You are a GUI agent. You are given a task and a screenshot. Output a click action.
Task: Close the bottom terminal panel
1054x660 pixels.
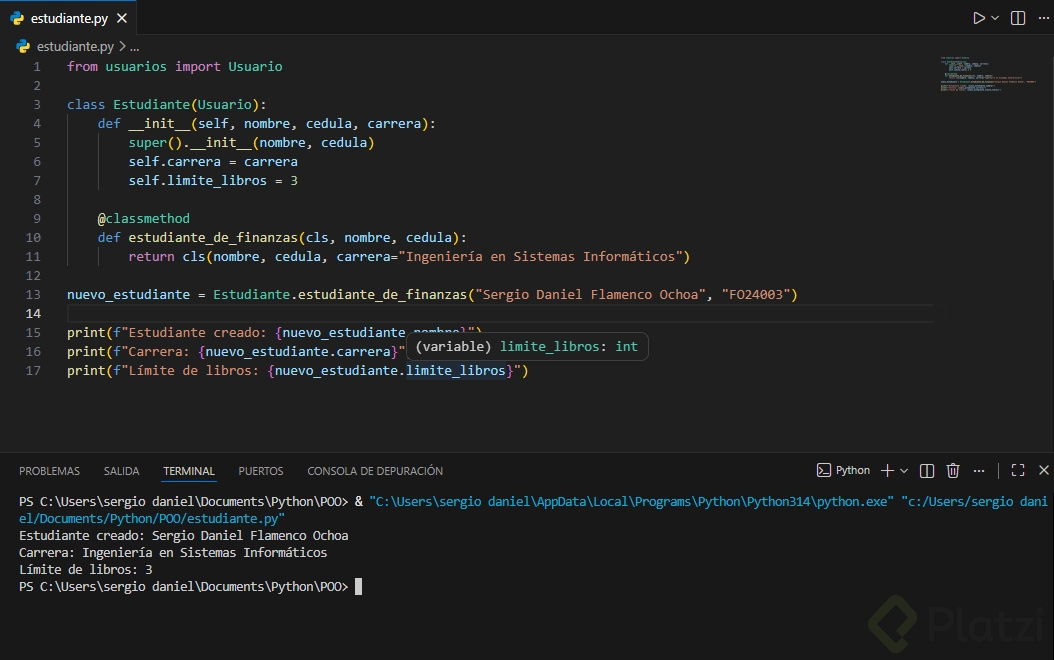click(1043, 470)
